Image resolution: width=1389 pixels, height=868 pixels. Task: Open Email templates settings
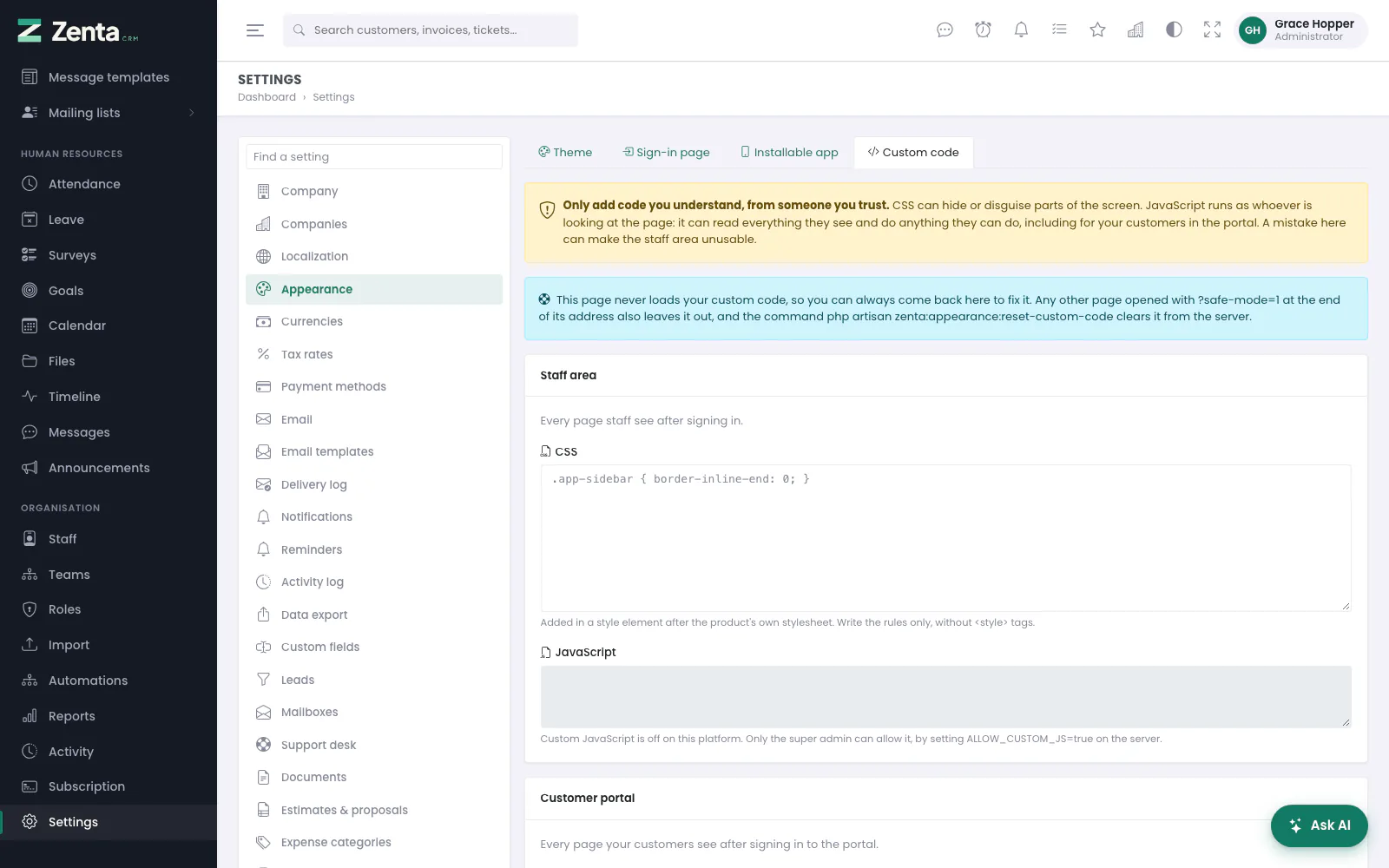[x=374, y=452]
